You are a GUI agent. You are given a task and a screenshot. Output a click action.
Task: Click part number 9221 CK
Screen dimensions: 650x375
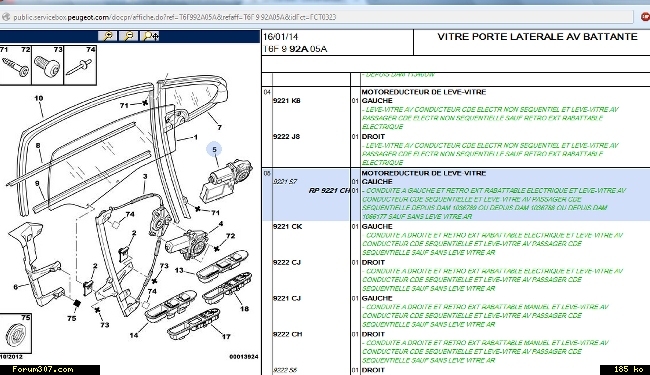[287, 227]
